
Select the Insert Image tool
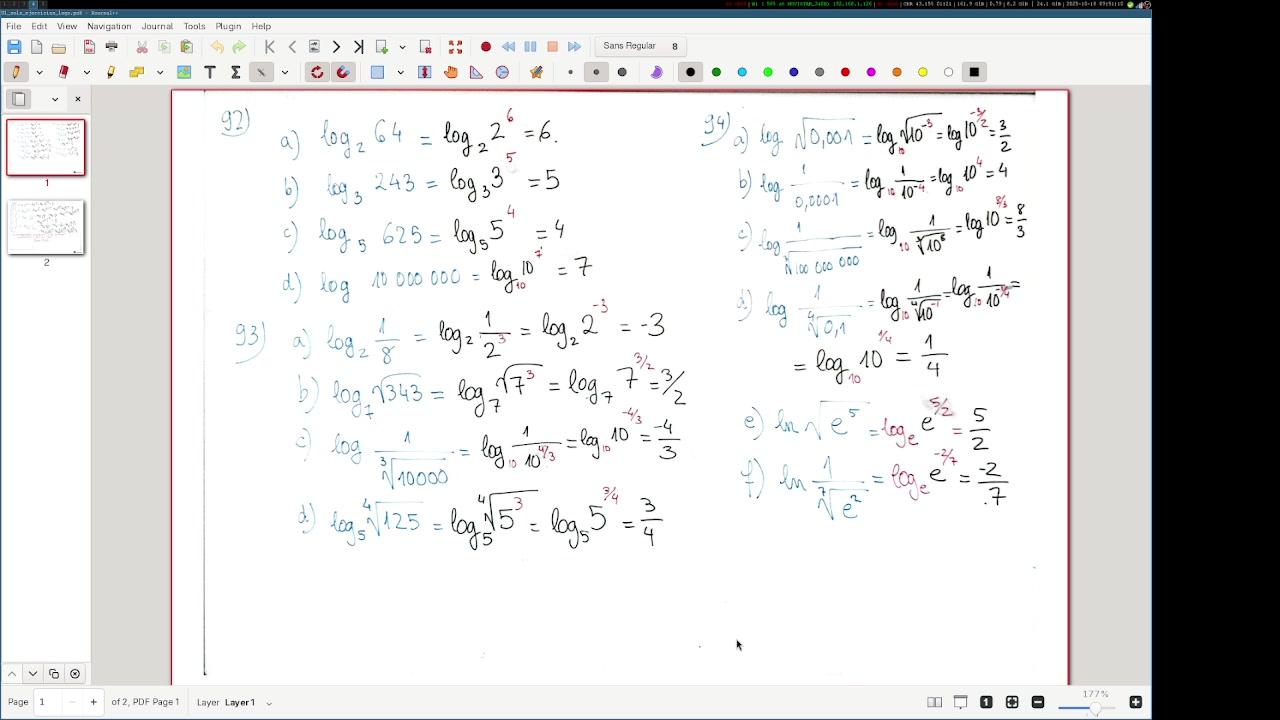tap(184, 72)
